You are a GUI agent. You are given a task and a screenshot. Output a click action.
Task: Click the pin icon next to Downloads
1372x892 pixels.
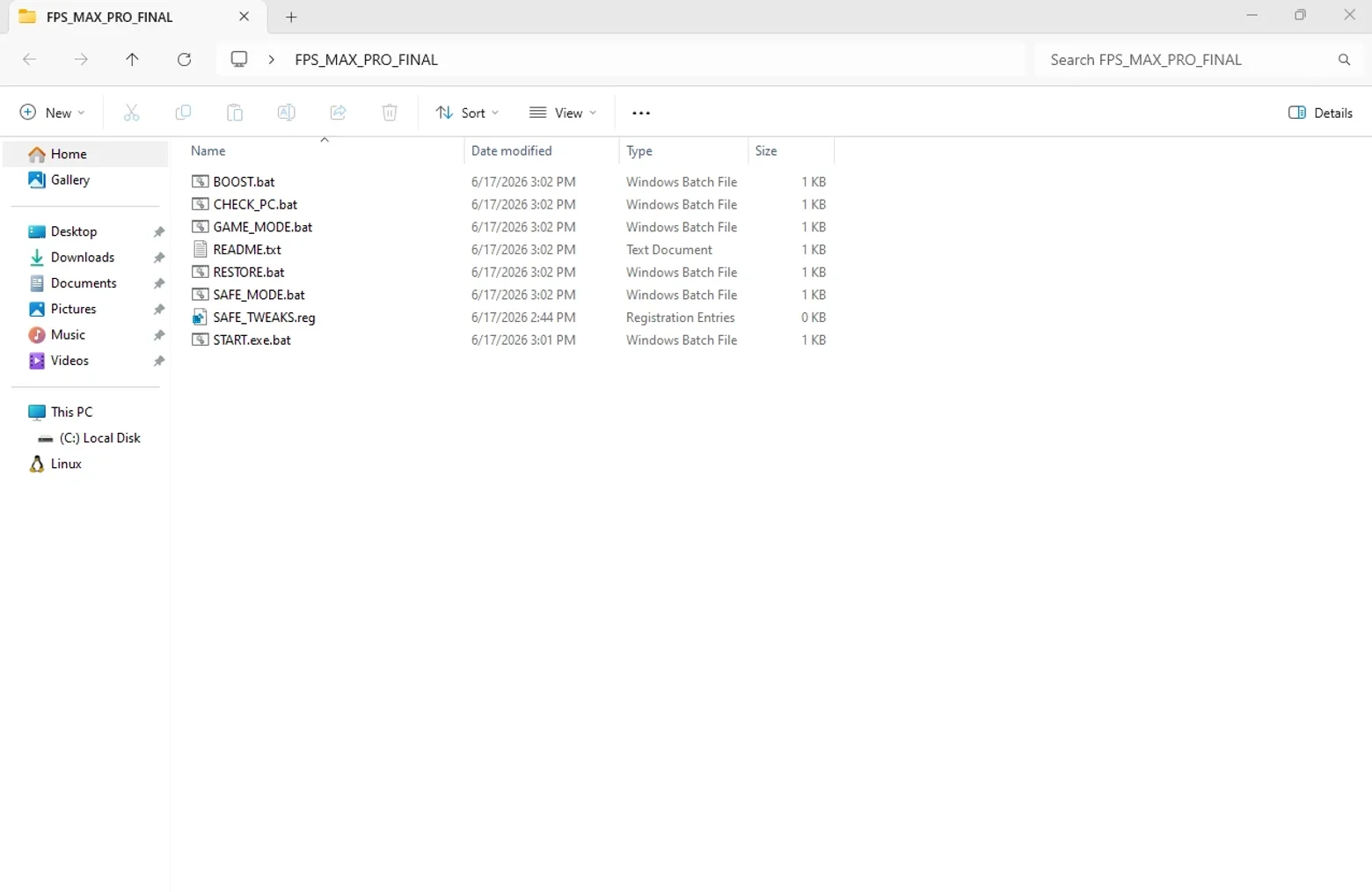pyautogui.click(x=159, y=258)
